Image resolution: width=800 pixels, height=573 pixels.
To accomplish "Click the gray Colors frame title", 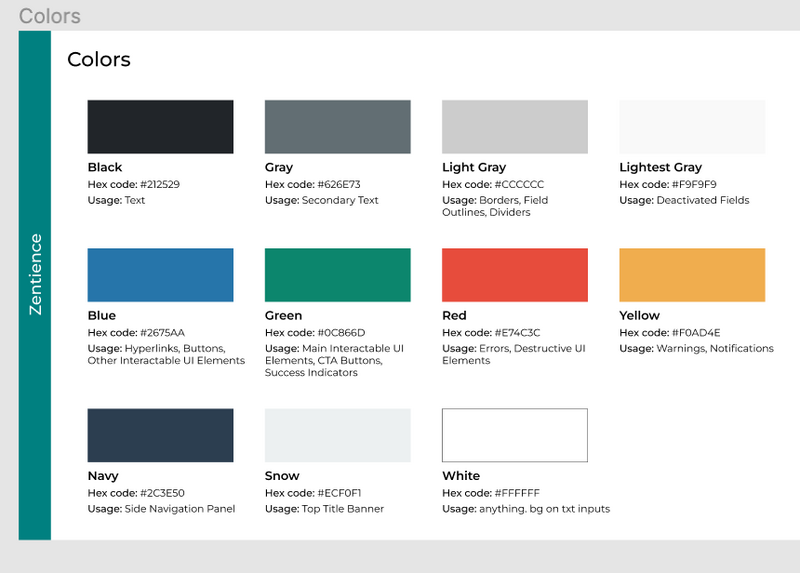I will click(x=49, y=16).
